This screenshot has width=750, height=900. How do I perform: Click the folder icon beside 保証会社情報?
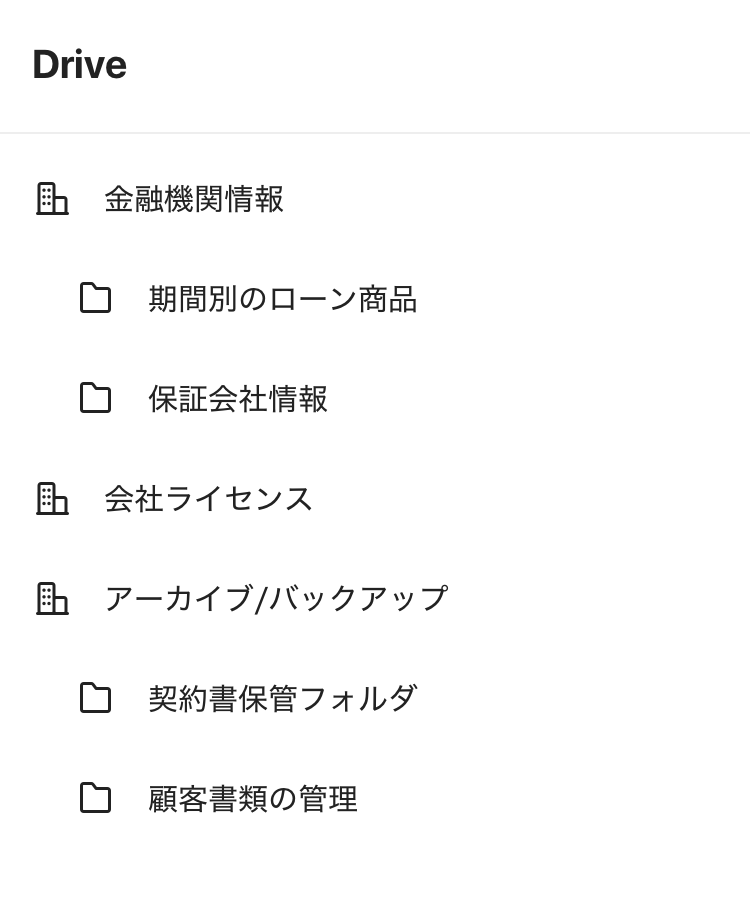pos(95,398)
